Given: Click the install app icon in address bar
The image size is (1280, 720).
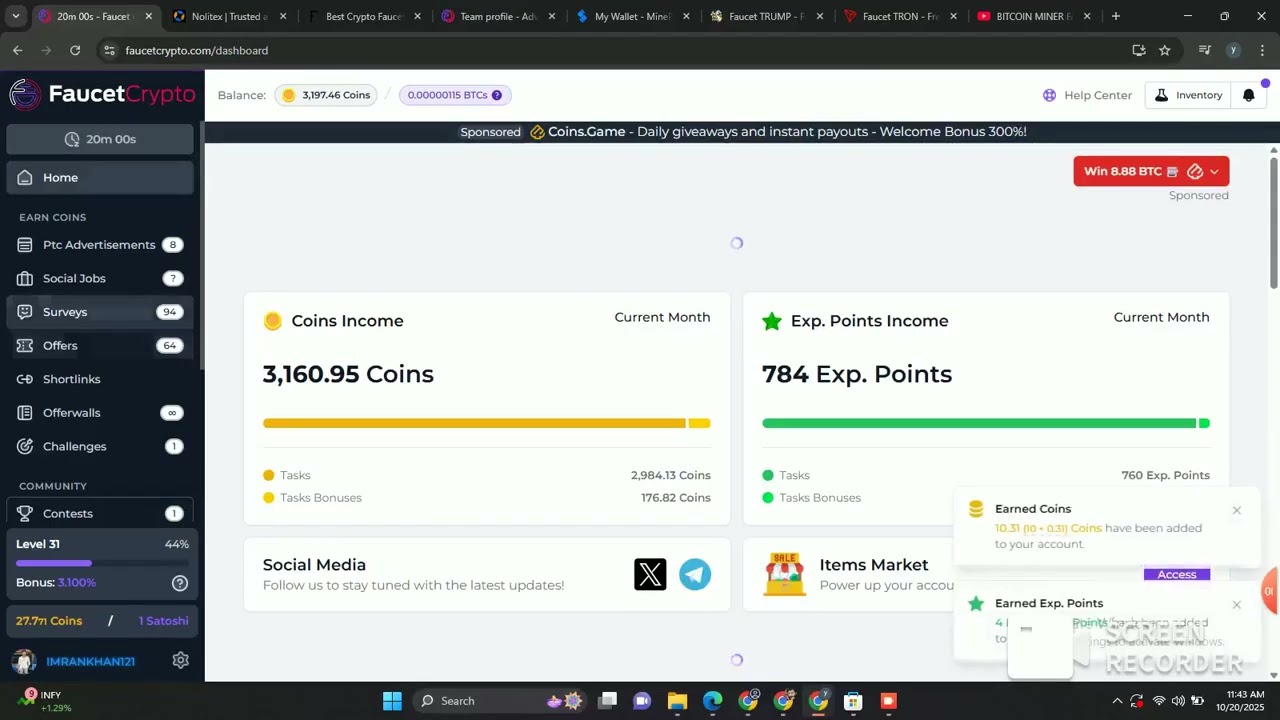Looking at the screenshot, I should coord(1138,50).
